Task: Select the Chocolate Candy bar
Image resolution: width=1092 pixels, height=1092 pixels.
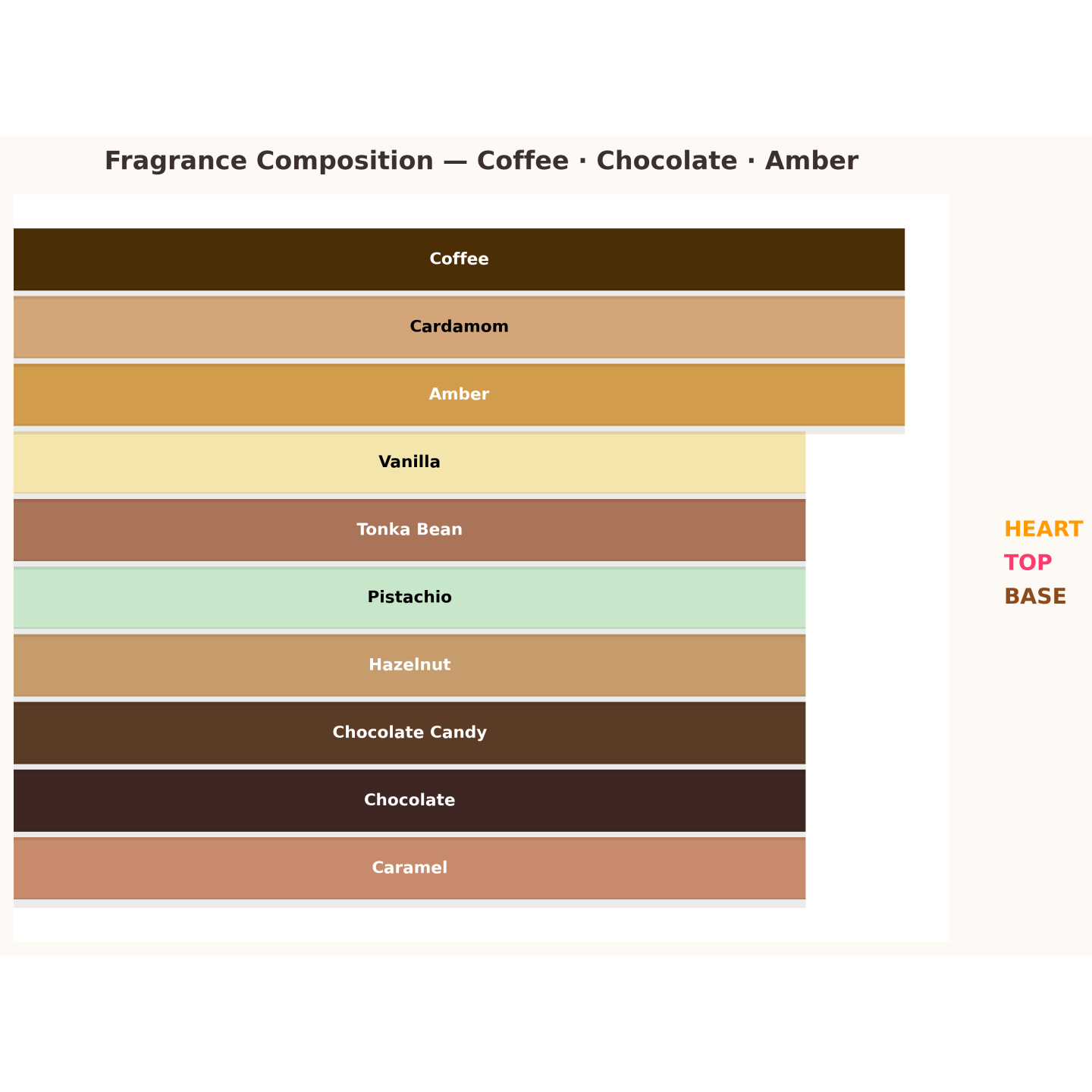Action: click(409, 733)
